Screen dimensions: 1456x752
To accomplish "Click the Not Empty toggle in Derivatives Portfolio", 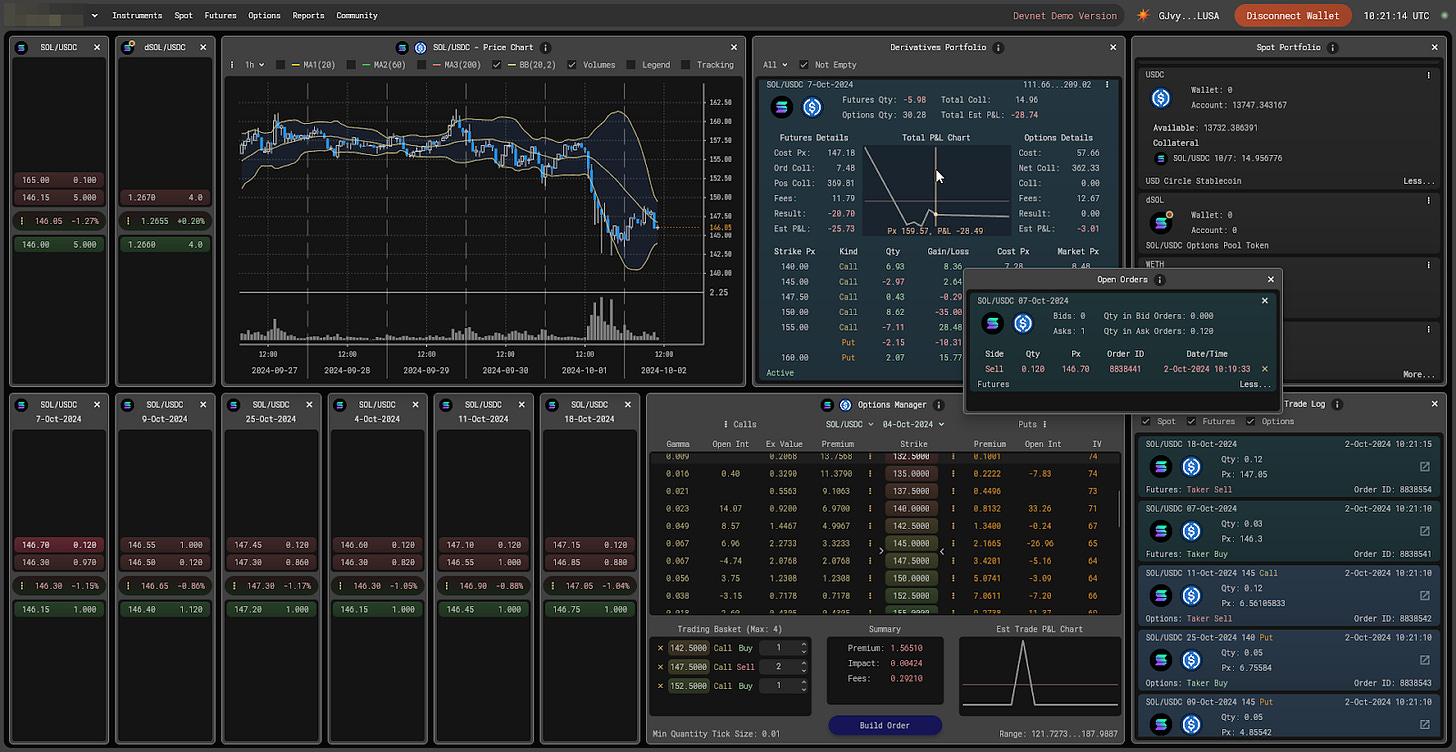I will (x=803, y=62).
